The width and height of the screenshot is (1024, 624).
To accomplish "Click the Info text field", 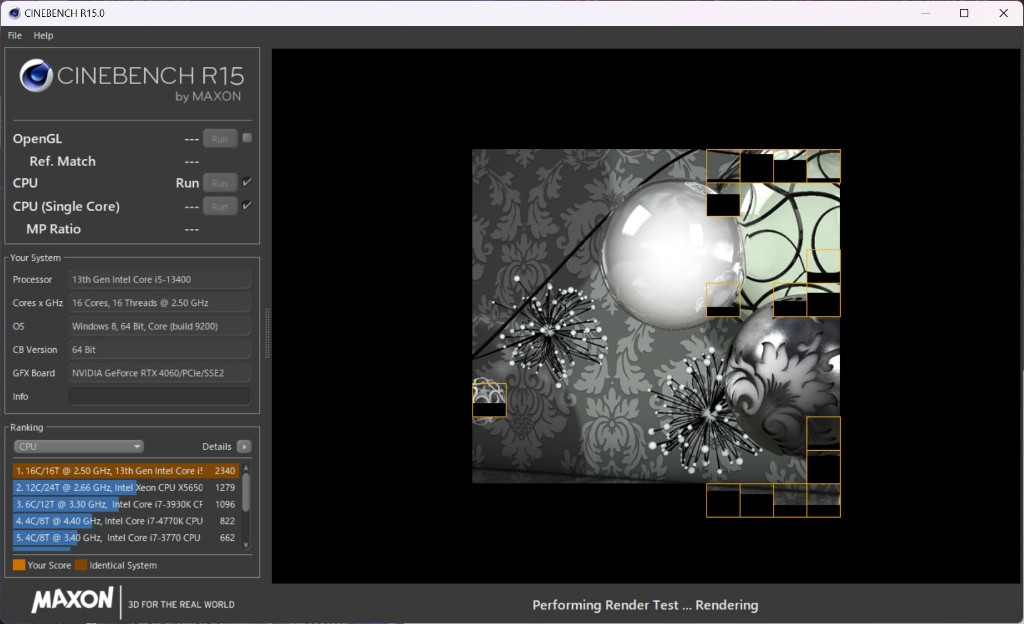I will point(159,397).
